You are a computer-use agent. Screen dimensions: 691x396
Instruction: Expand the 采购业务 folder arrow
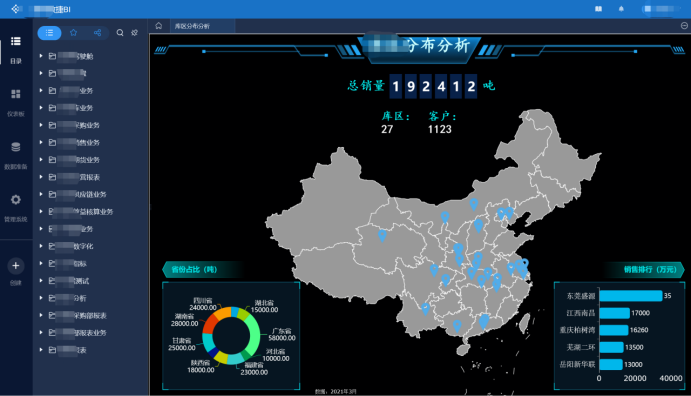(x=41, y=125)
